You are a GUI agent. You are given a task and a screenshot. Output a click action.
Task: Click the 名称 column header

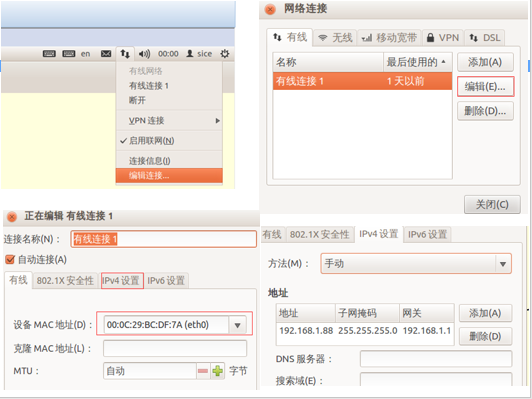tap(328, 62)
